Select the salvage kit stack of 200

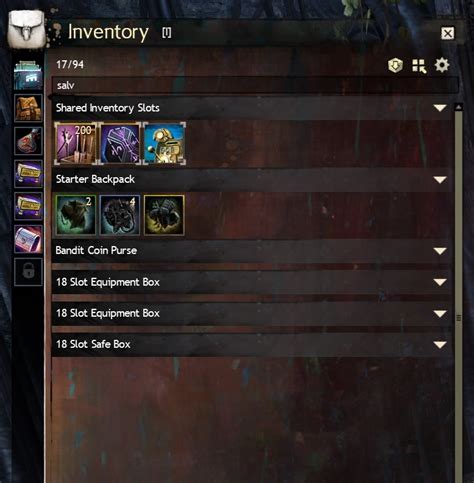click(x=76, y=143)
